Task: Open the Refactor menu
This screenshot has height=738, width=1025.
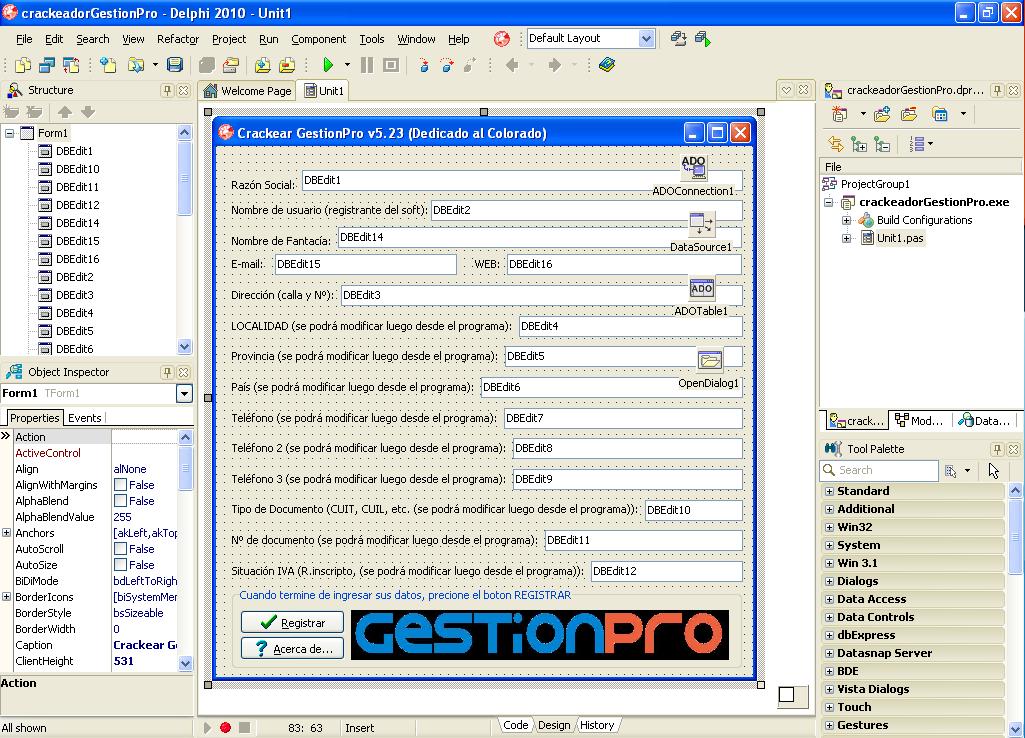Action: [x=178, y=39]
